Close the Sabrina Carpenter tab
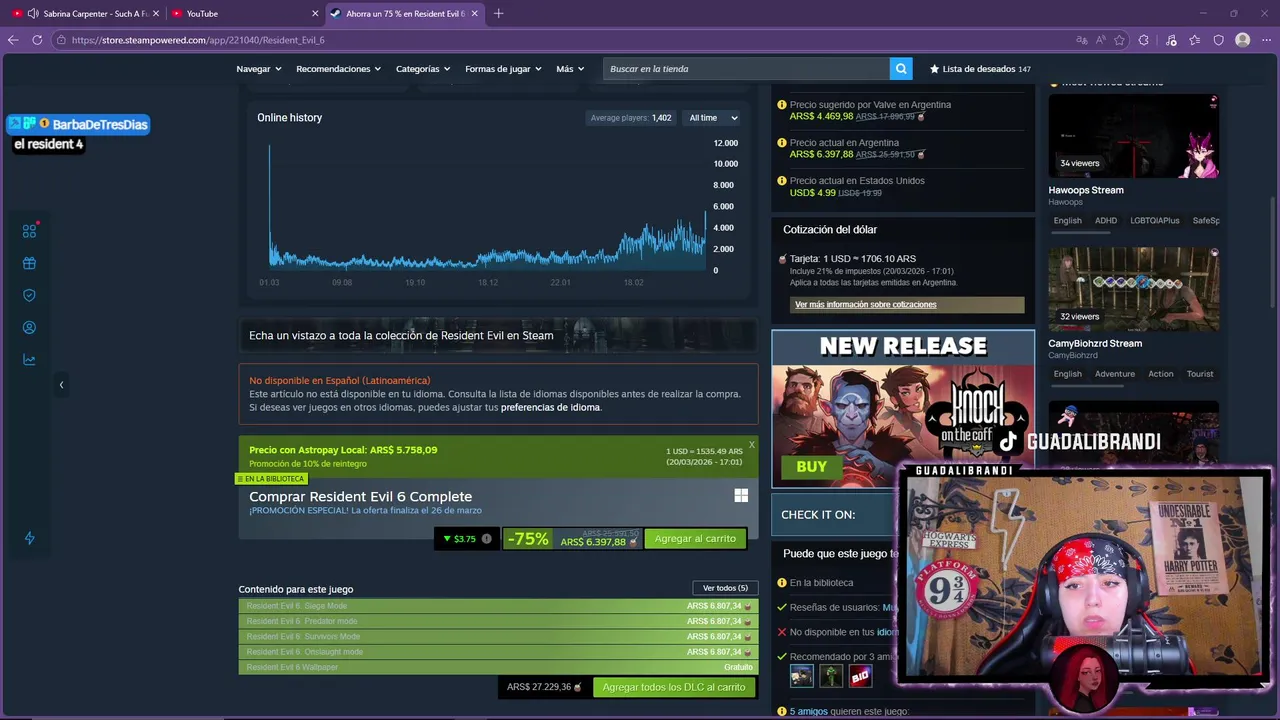This screenshot has height=720, width=1280. 156,13
